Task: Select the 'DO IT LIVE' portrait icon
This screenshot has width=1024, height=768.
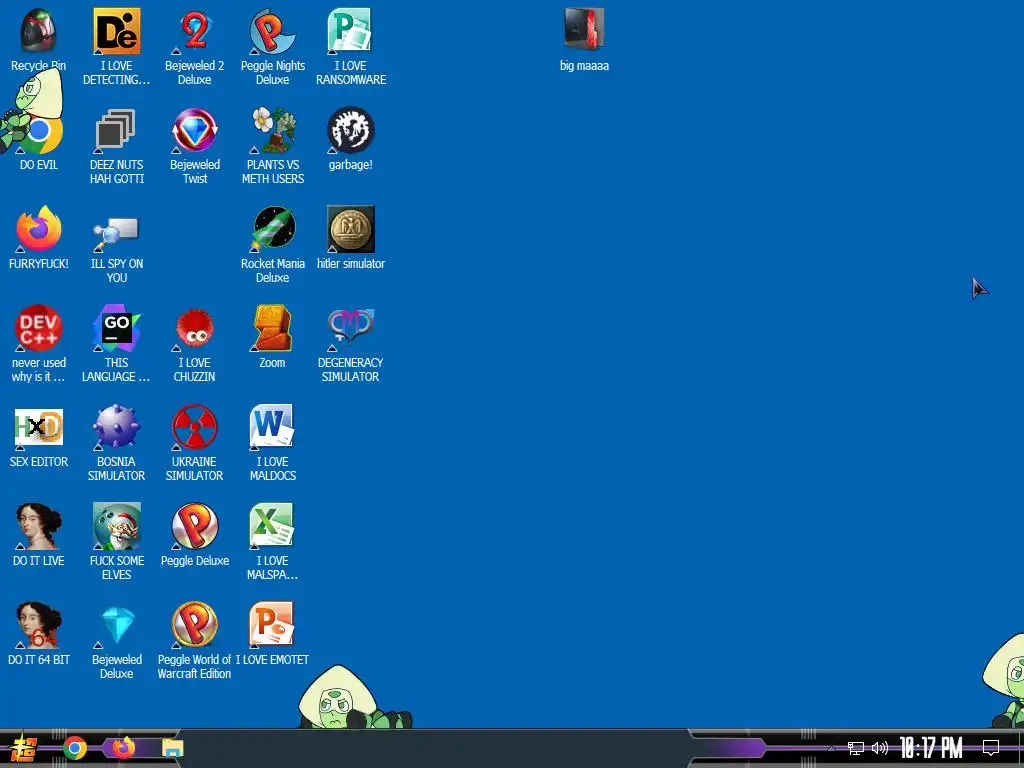Action: (39, 526)
